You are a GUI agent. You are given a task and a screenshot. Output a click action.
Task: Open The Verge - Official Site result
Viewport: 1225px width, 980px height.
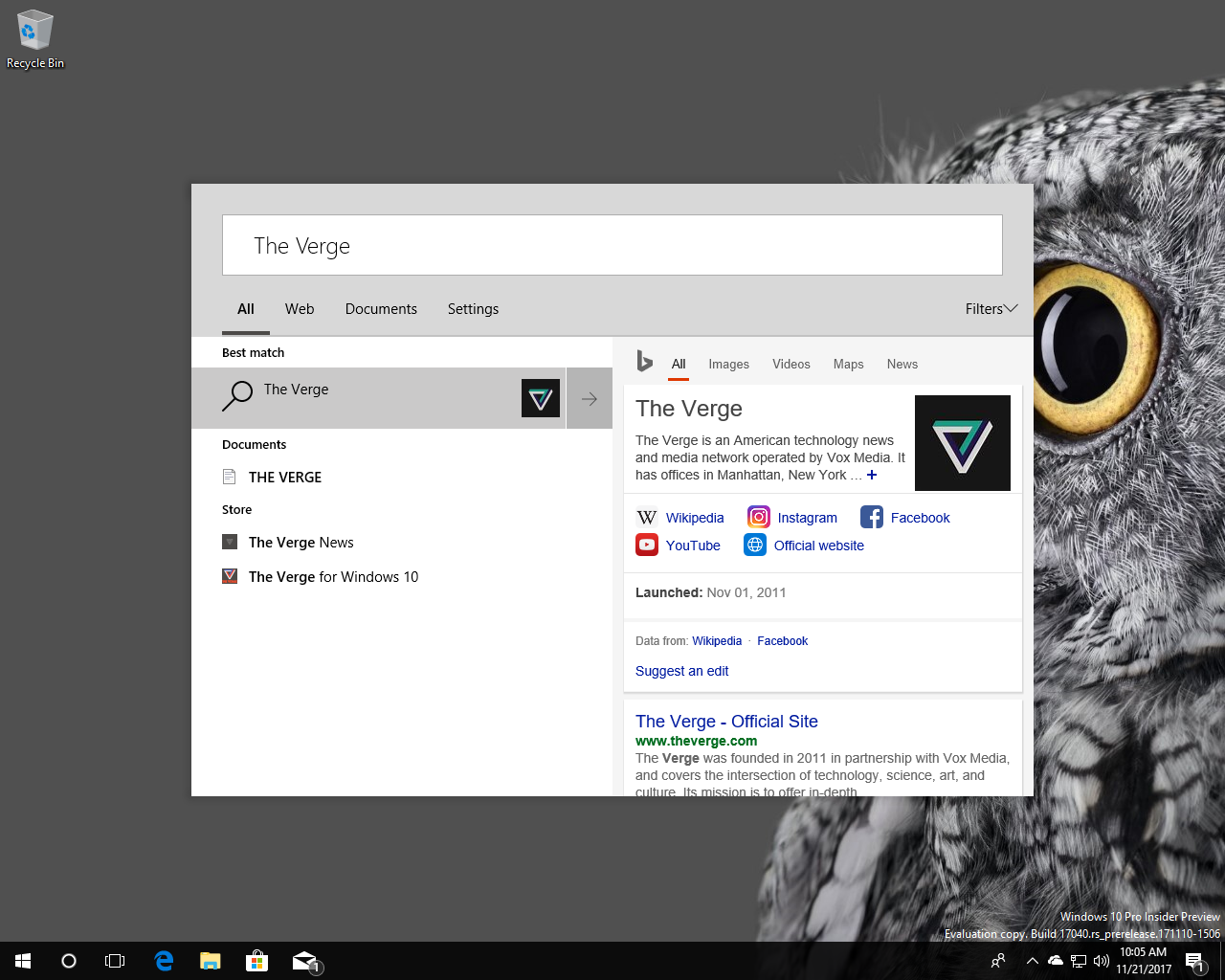[726, 722]
